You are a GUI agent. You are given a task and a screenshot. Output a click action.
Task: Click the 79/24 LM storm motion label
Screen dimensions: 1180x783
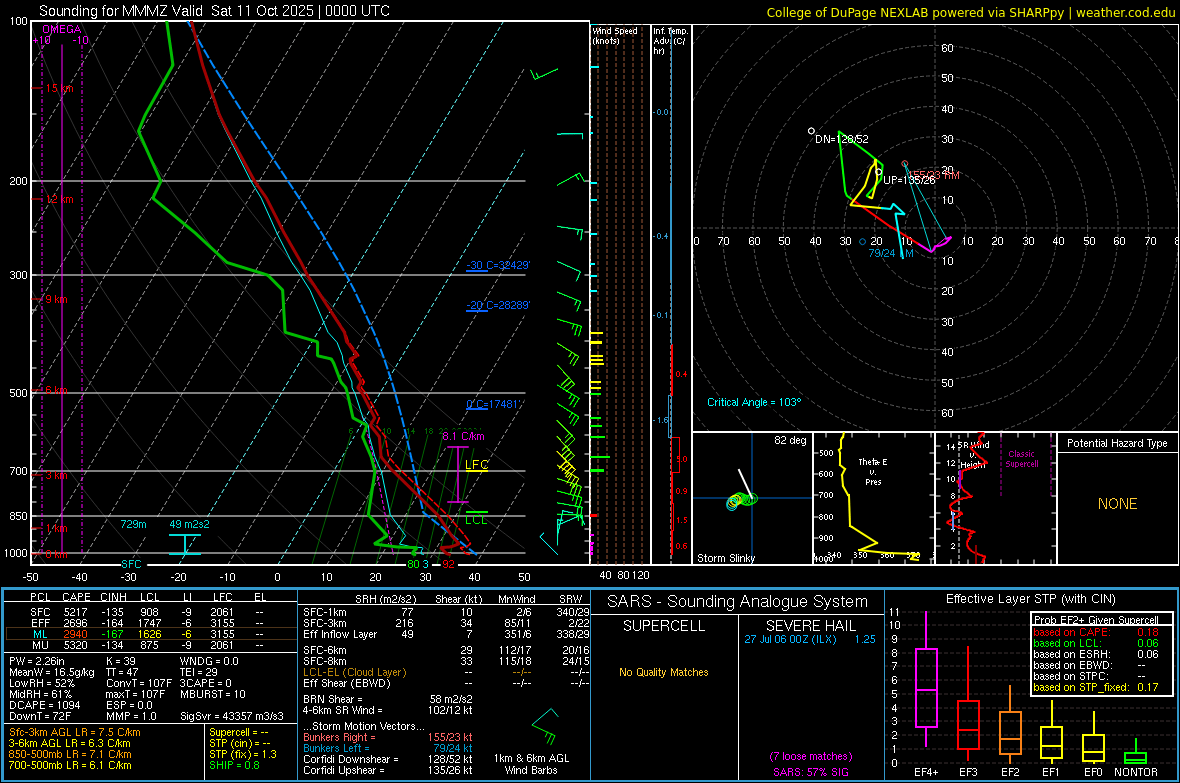[891, 253]
